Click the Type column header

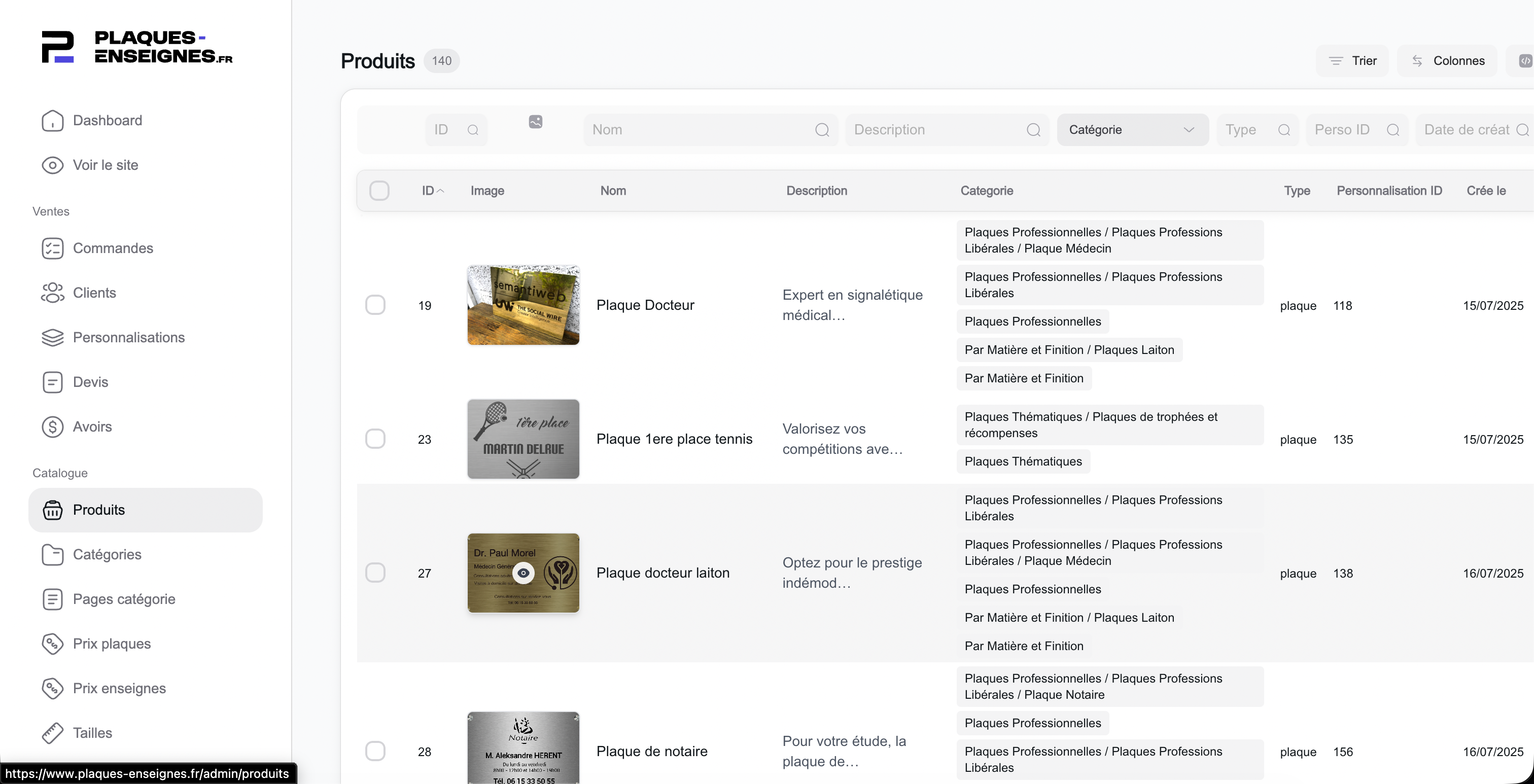click(x=1297, y=191)
